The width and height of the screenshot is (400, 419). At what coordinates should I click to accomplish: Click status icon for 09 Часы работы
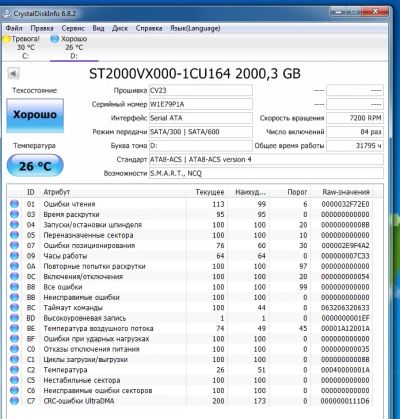14,256
